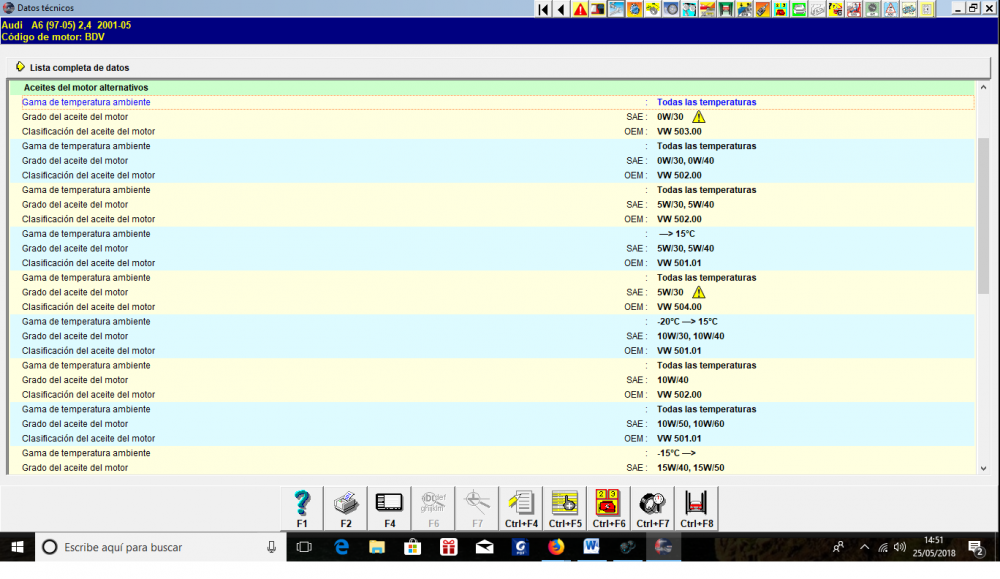The image size is (1000, 579).
Task: Open help with the F1 question mark
Action: click(302, 508)
